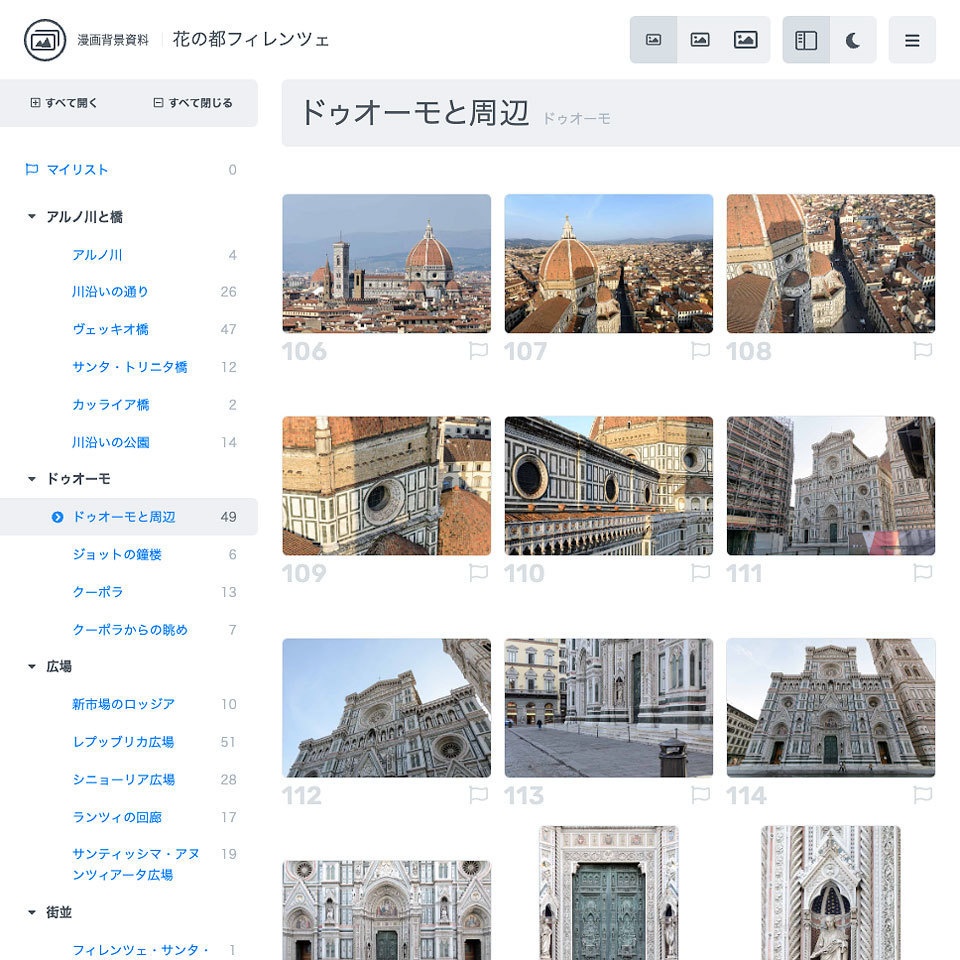Image resolution: width=960 pixels, height=960 pixels.
Task: Open the hamburger menu
Action: 912,40
